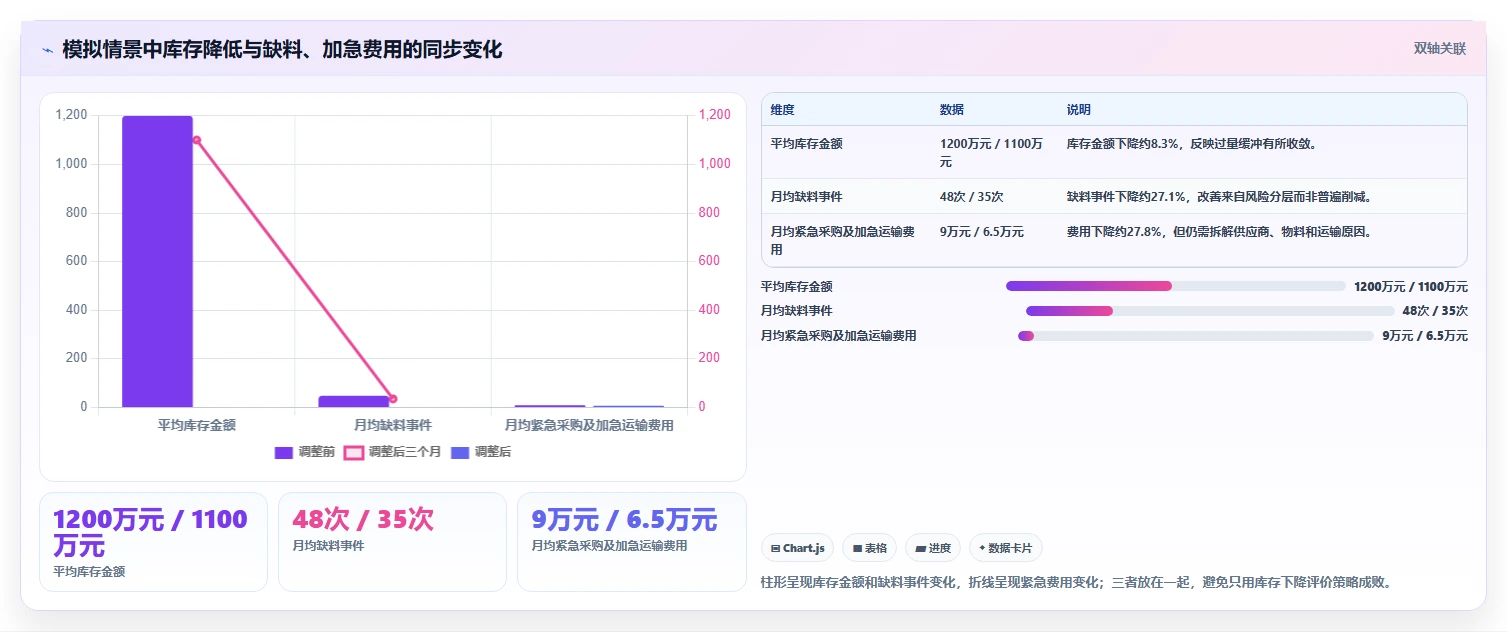
Task: Click the 双轴关联 label
Action: tap(1440, 48)
